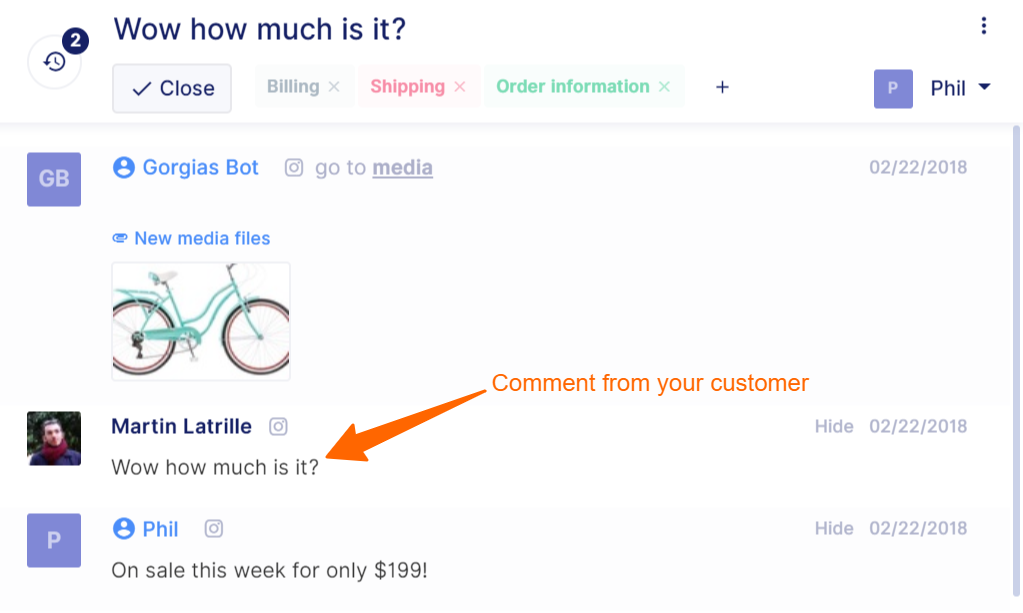Viewport: 1023px width, 613px height.
Task: Open the three-dot more options menu
Action: (983, 26)
